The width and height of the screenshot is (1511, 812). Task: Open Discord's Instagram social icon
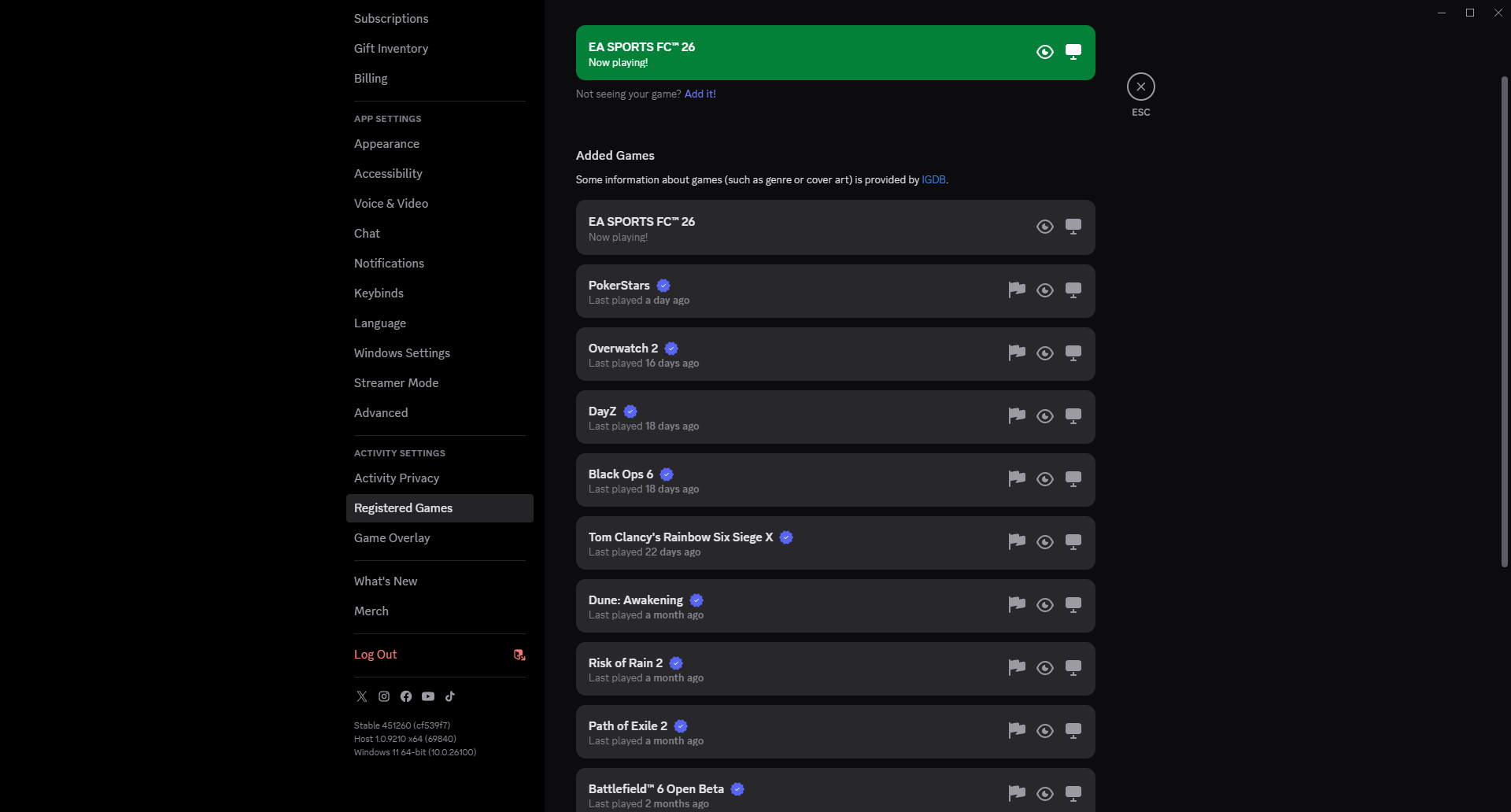(384, 696)
